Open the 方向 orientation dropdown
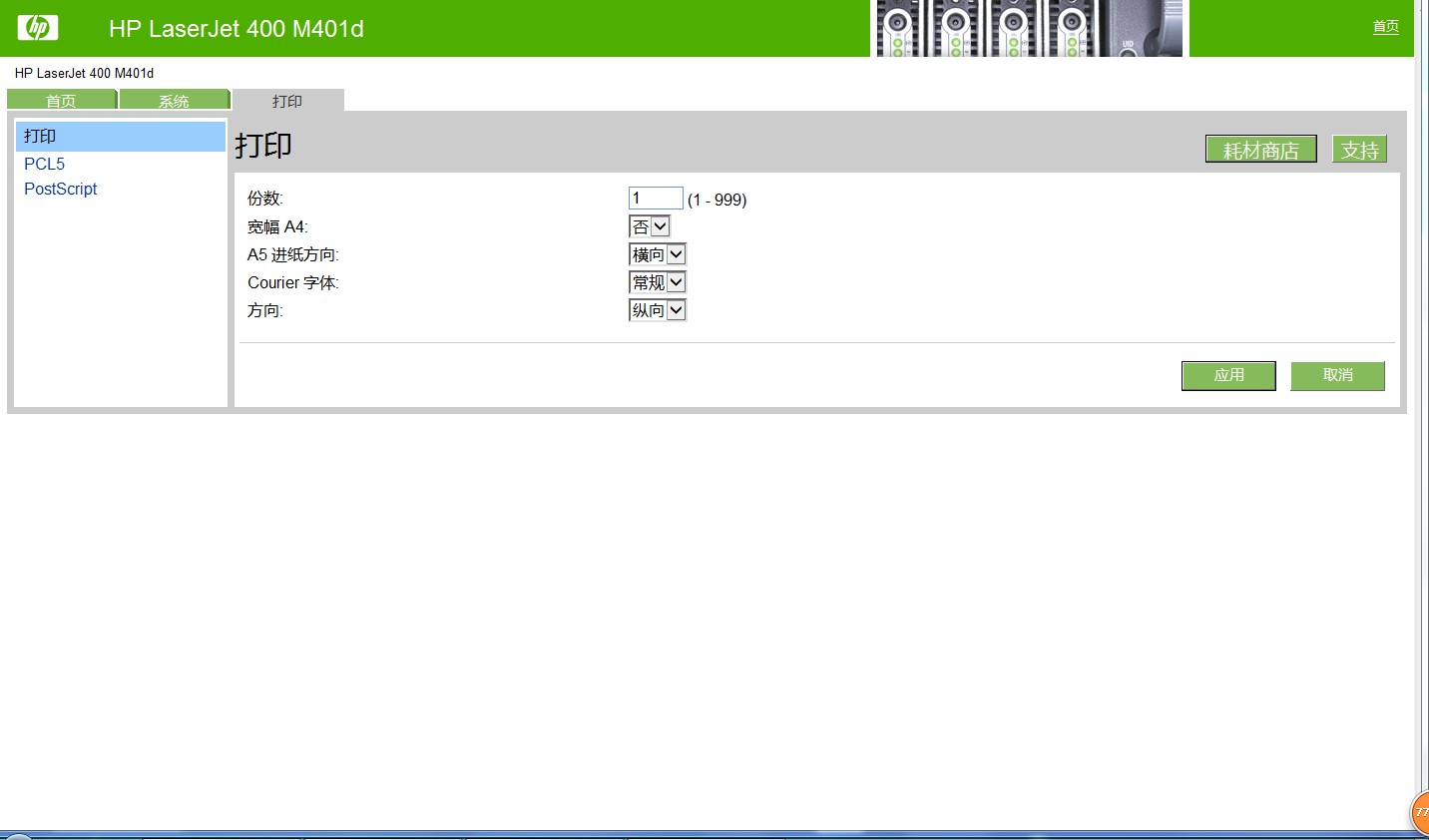The image size is (1429, 840). click(658, 310)
